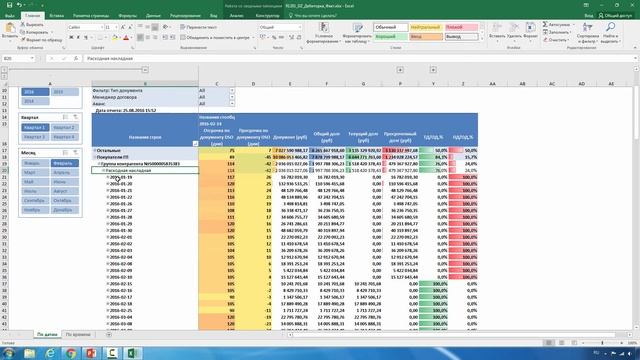Apply the Хороший cell style
This screenshot has height=360, width=640.
pyautogui.click(x=391, y=37)
